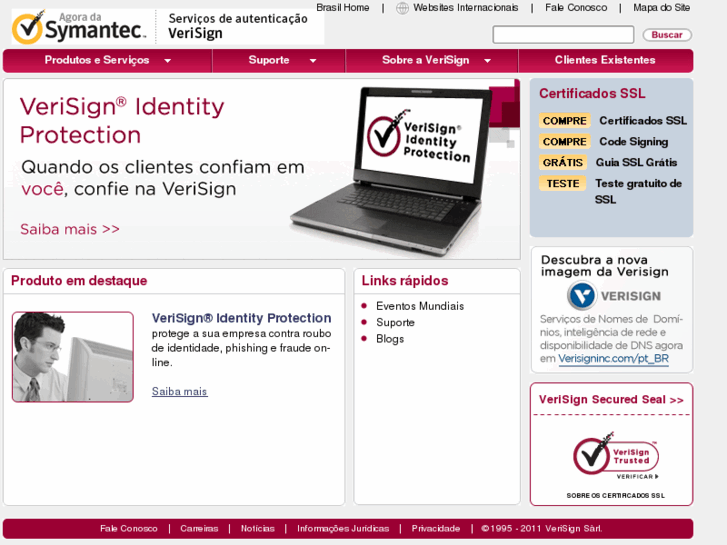Open the Code Signing link
This screenshot has height=545, width=727.
point(633,142)
